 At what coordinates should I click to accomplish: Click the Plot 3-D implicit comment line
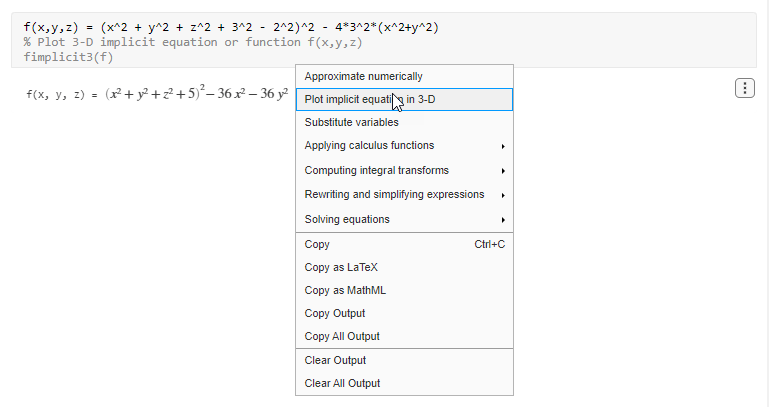(x=192, y=42)
